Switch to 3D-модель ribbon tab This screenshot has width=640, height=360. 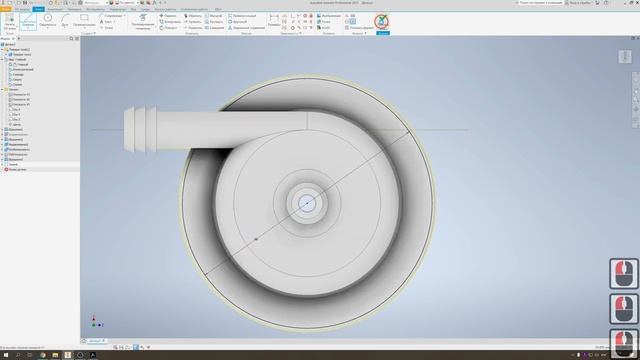point(22,9)
